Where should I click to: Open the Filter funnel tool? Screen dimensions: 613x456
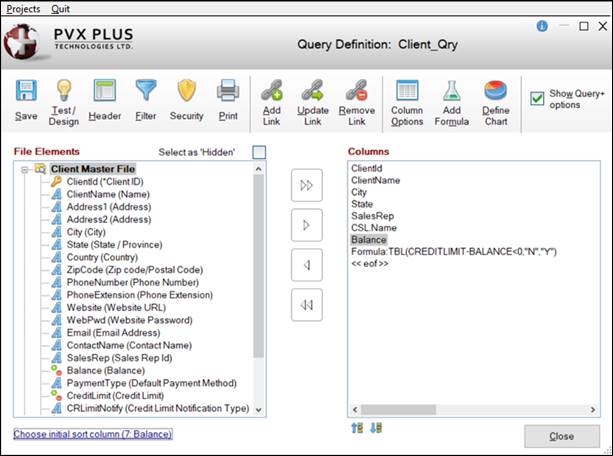[146, 90]
